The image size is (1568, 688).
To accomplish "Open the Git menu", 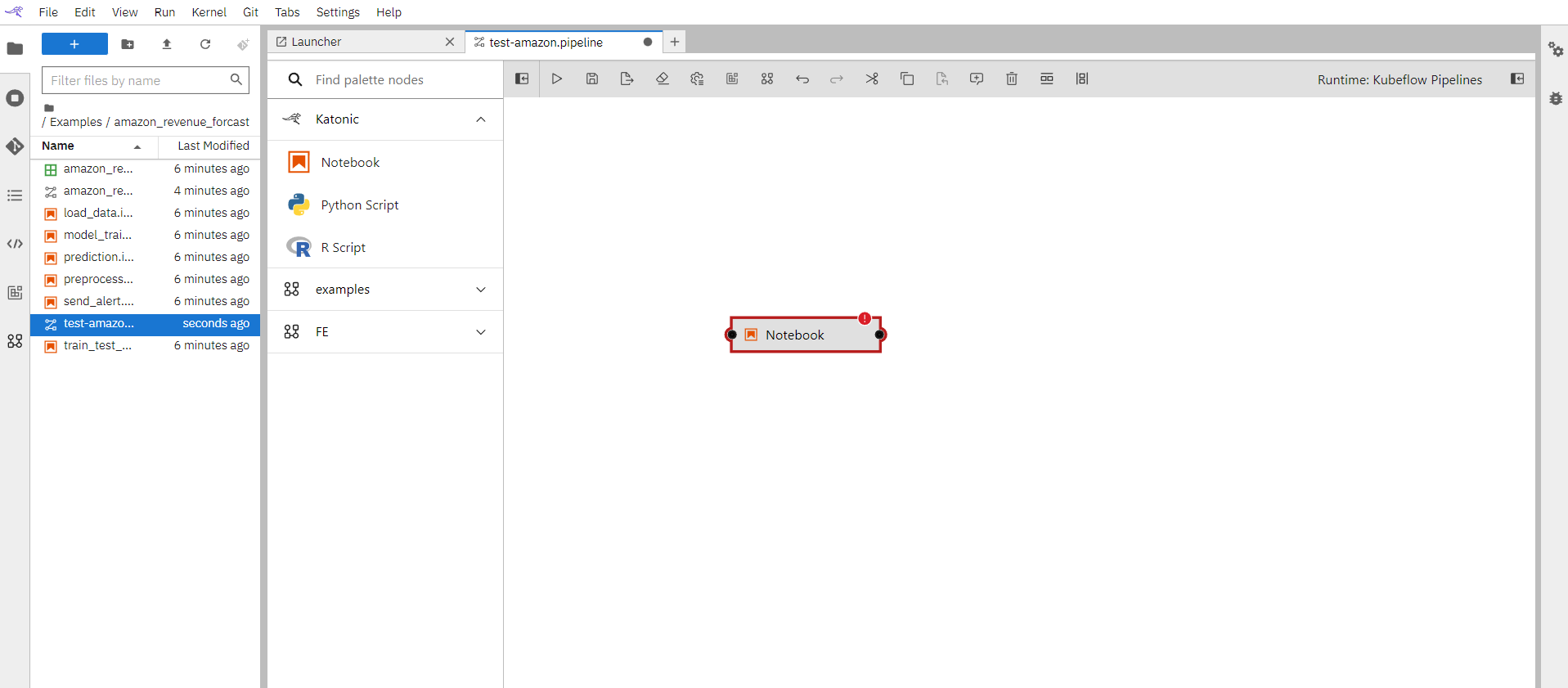I will 250,12.
